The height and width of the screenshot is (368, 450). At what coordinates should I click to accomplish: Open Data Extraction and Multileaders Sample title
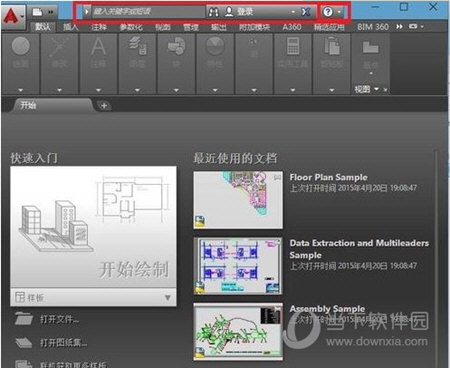(x=359, y=249)
